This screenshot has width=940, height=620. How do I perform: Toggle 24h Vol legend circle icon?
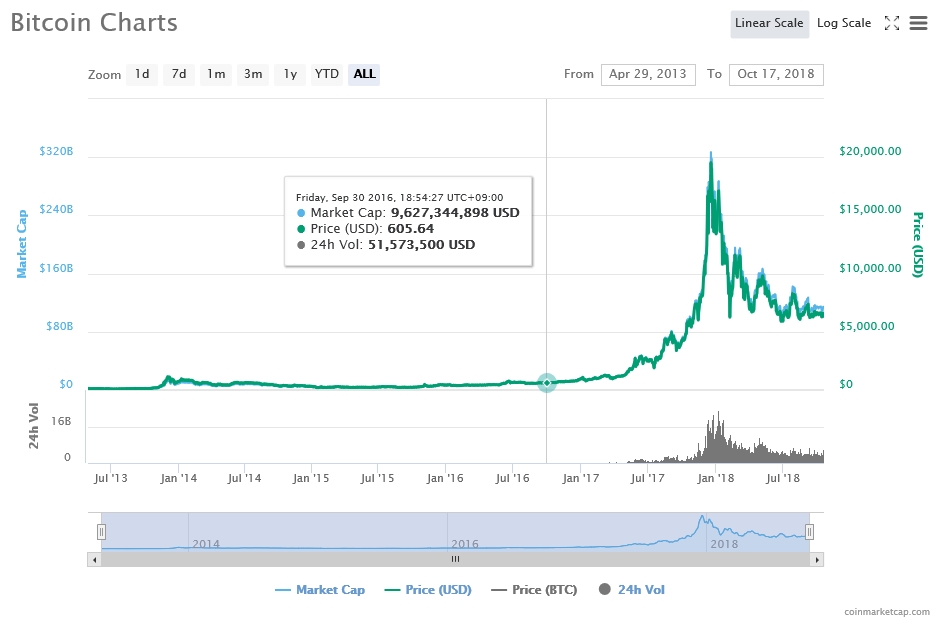pos(605,590)
